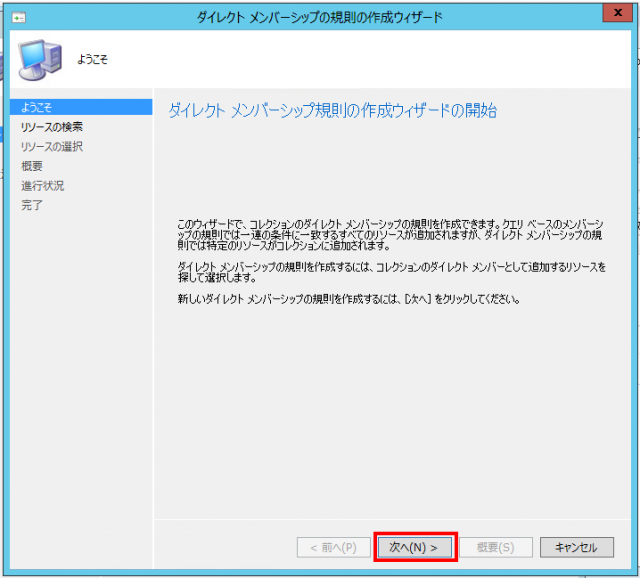Click the キャンセル button

[576, 547]
